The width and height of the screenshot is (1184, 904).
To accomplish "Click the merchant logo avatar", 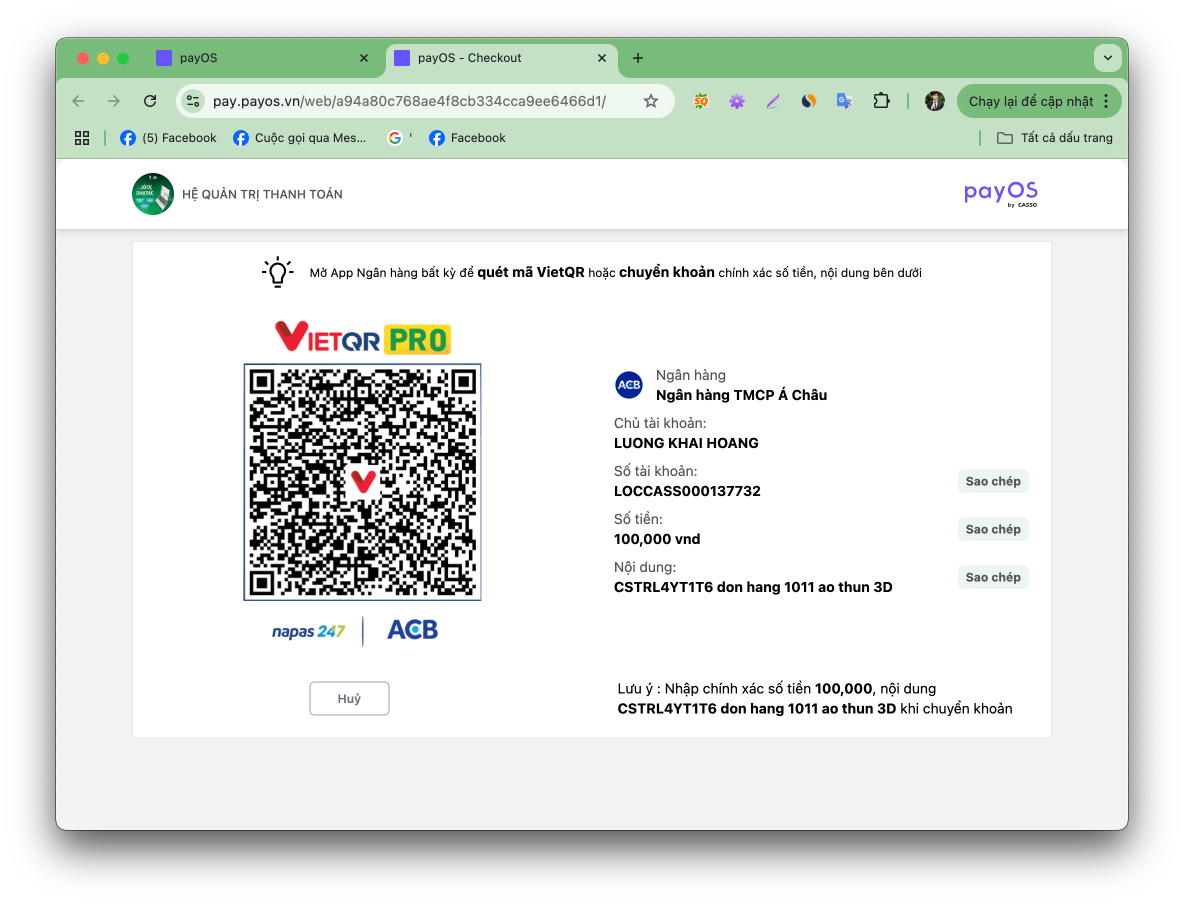I will point(153,194).
